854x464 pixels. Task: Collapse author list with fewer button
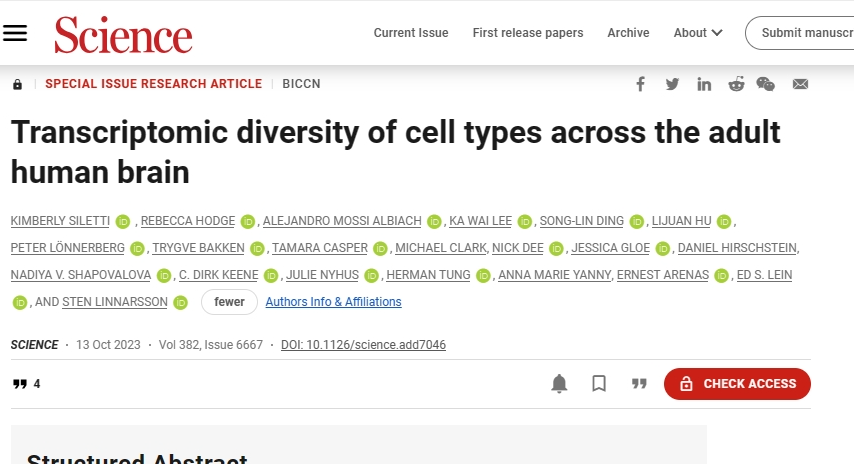(x=229, y=302)
